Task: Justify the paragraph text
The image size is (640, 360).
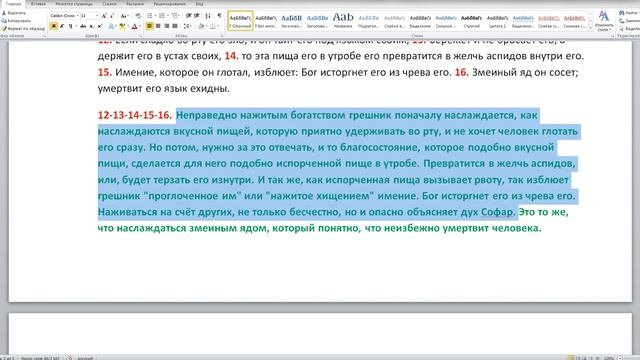Action: [175, 26]
